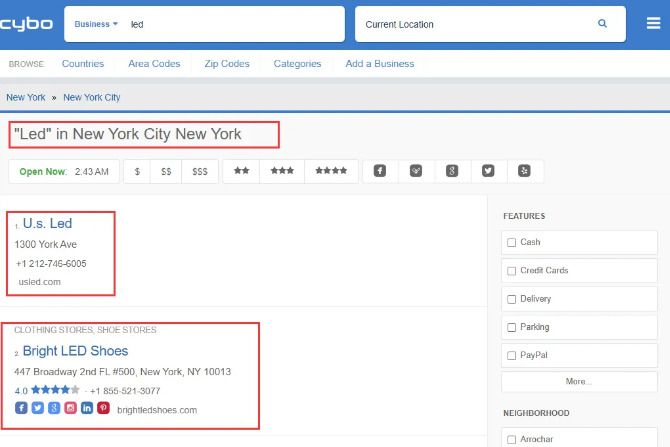Open Bright LED Shoes Instagram icon
The height and width of the screenshot is (447, 670).
click(70, 409)
